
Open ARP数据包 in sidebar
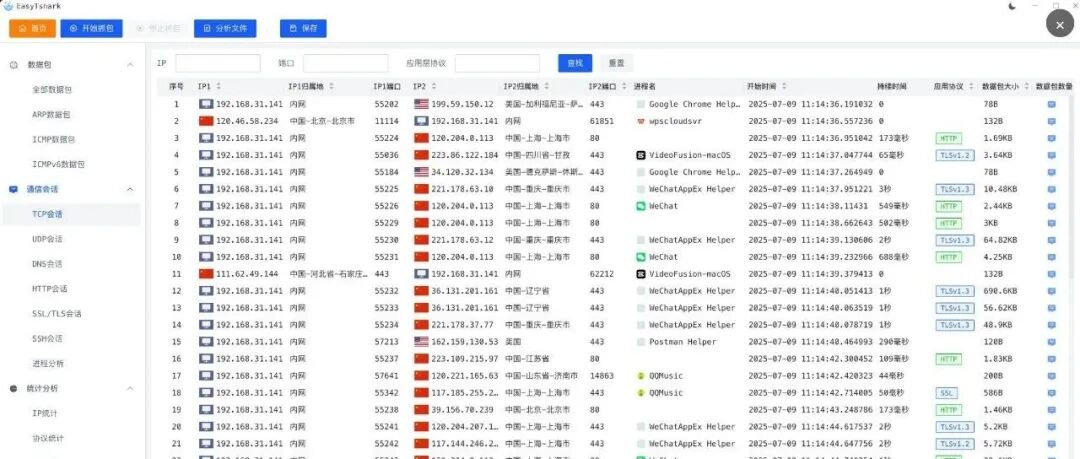click(52, 114)
